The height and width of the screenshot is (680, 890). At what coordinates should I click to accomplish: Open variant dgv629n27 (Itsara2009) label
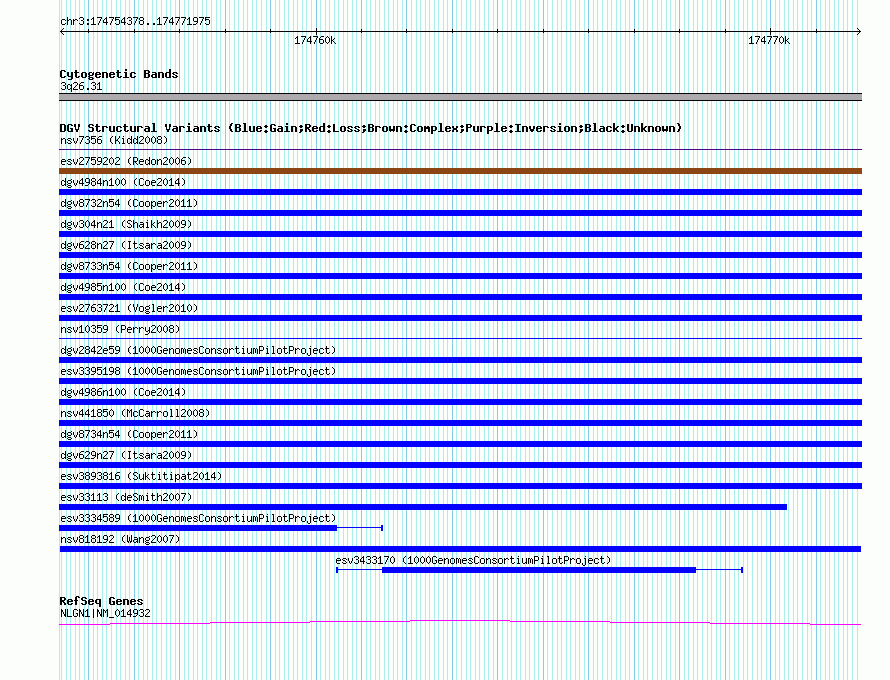coord(126,455)
